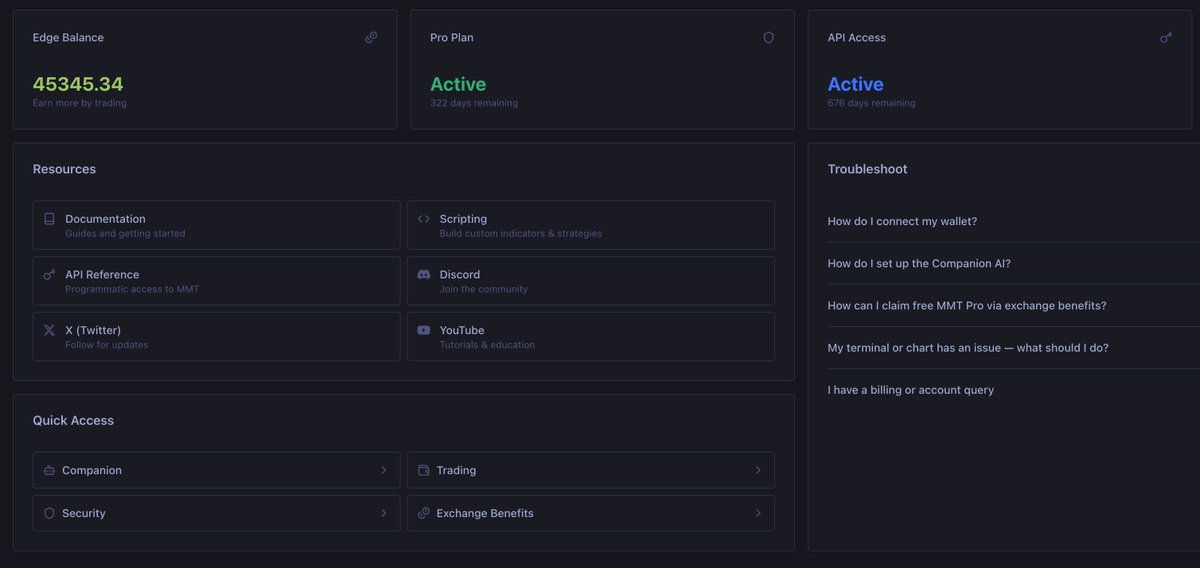
Task: Go to Trading quick access label
Action: 456,470
